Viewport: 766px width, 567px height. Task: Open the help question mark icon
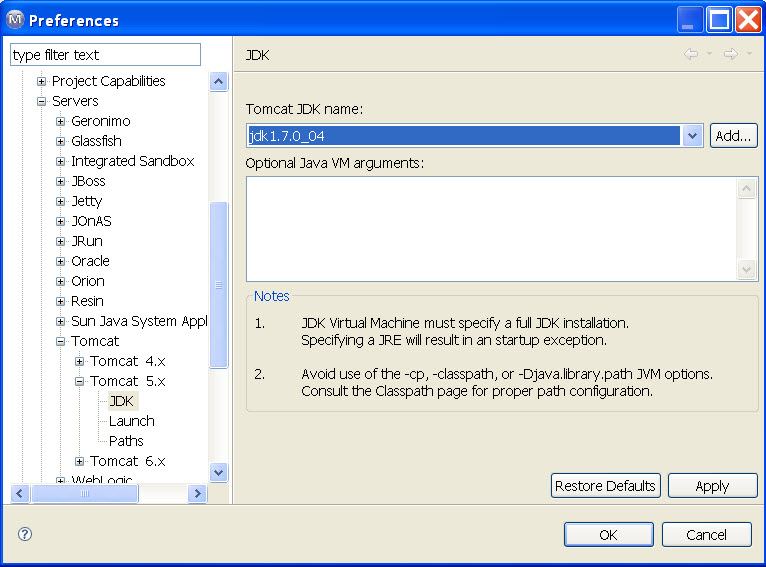[x=25, y=534]
